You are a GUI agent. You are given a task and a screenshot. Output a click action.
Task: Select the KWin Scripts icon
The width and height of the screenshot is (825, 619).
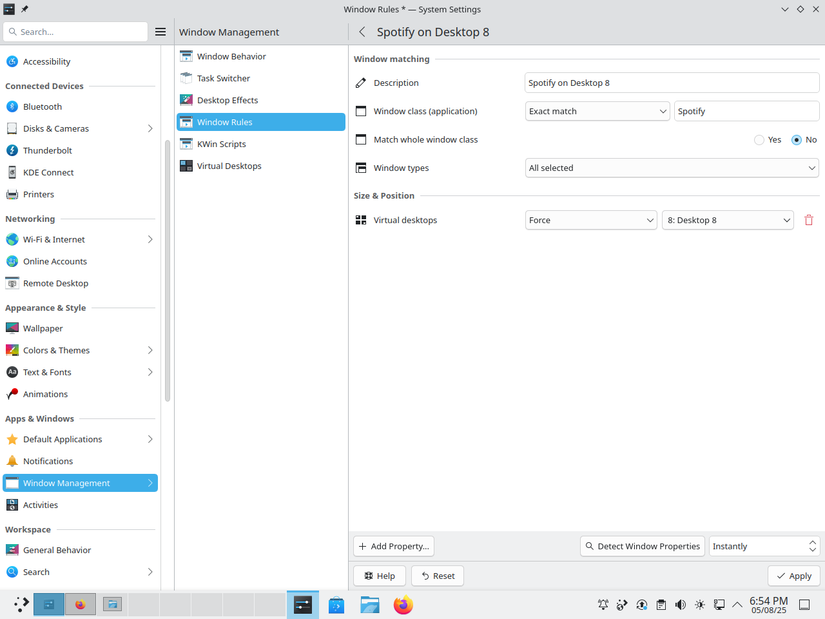pos(186,143)
